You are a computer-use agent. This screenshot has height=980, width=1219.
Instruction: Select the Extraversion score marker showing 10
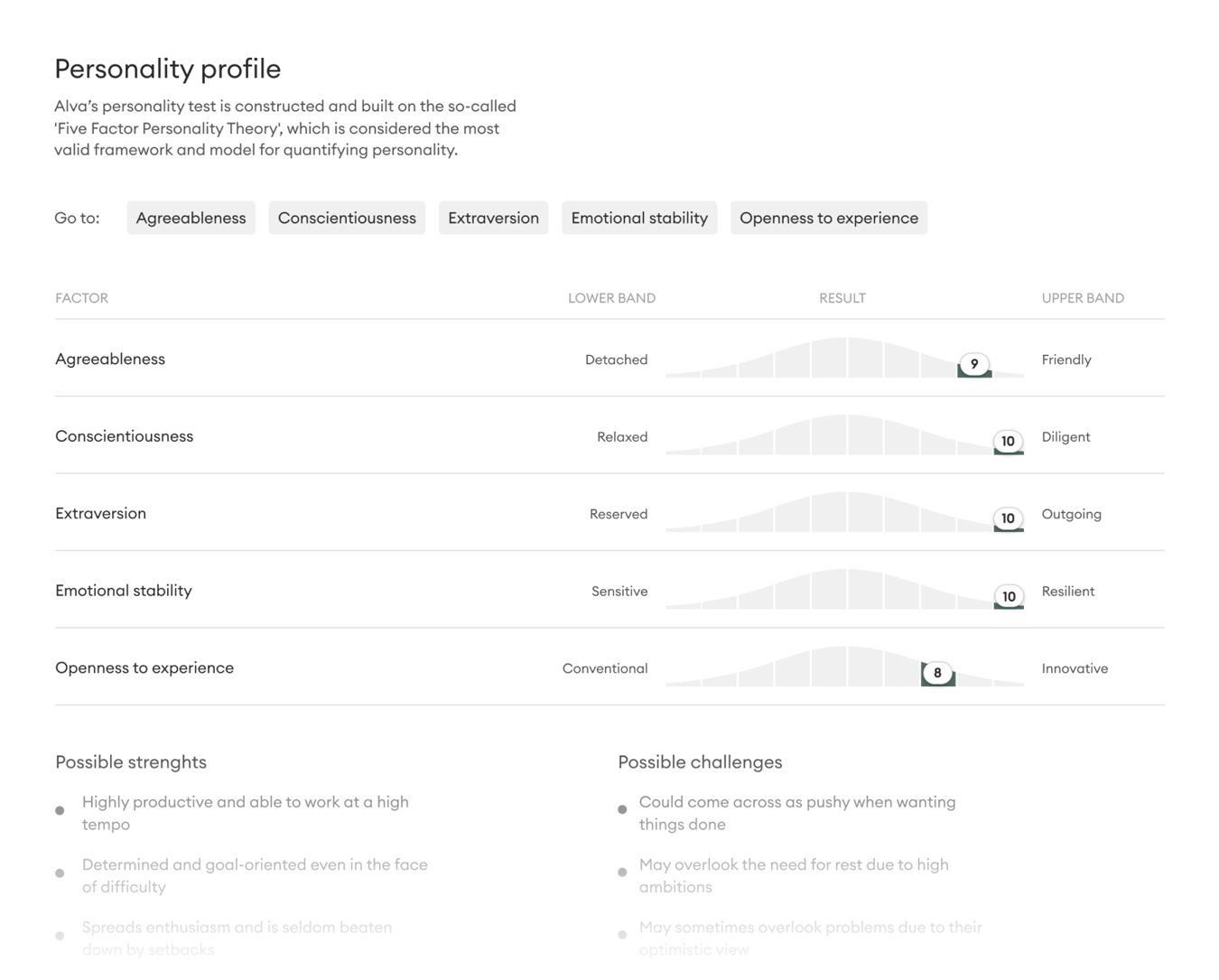[x=1008, y=518]
